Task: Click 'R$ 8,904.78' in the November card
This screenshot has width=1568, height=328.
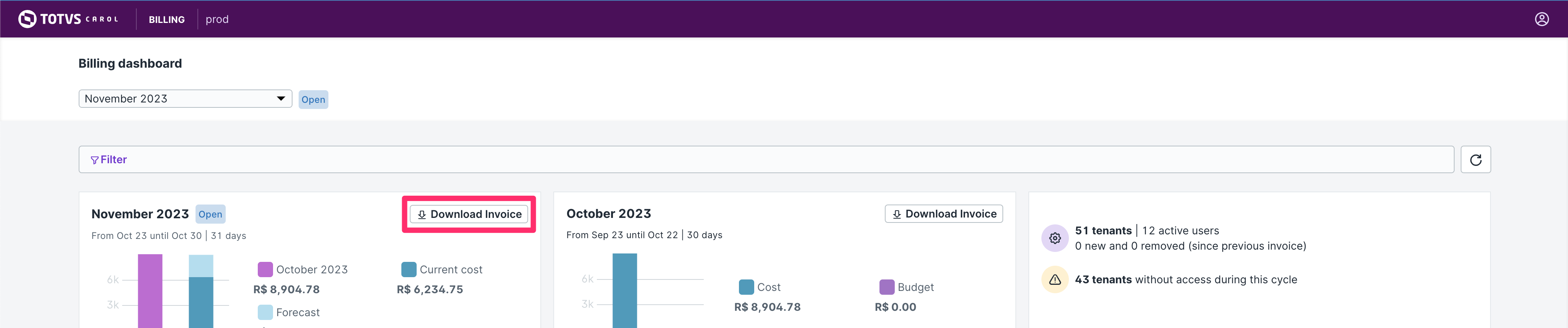Action: click(286, 290)
